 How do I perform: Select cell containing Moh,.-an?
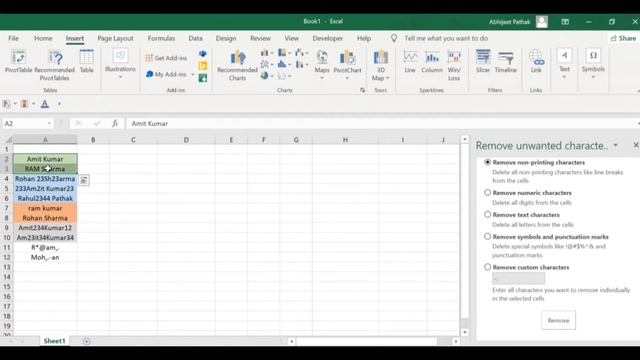click(45, 258)
